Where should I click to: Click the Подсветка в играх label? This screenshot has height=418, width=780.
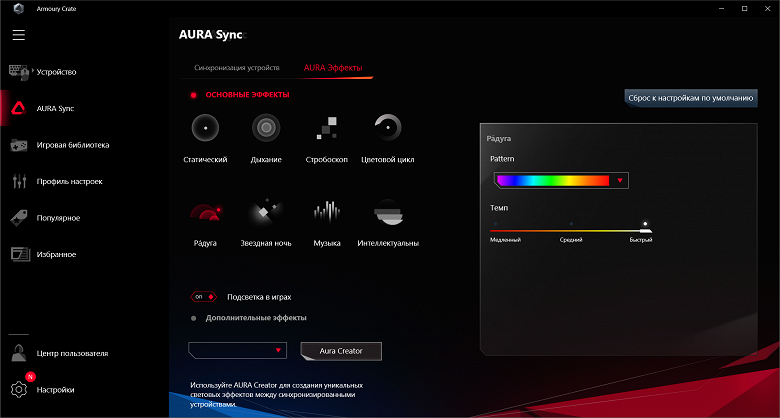[x=259, y=297]
